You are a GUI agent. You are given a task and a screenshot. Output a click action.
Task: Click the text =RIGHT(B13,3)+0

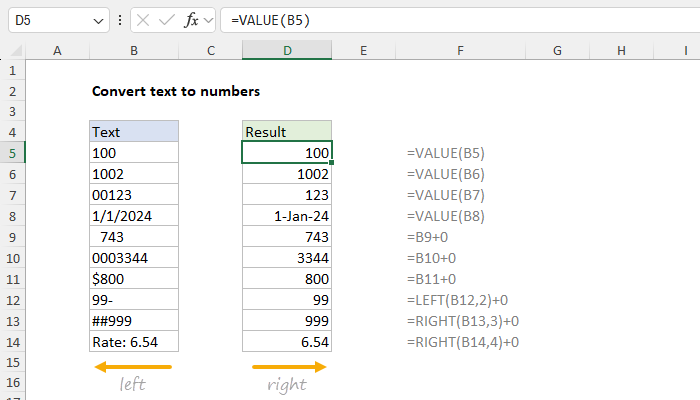click(462, 321)
